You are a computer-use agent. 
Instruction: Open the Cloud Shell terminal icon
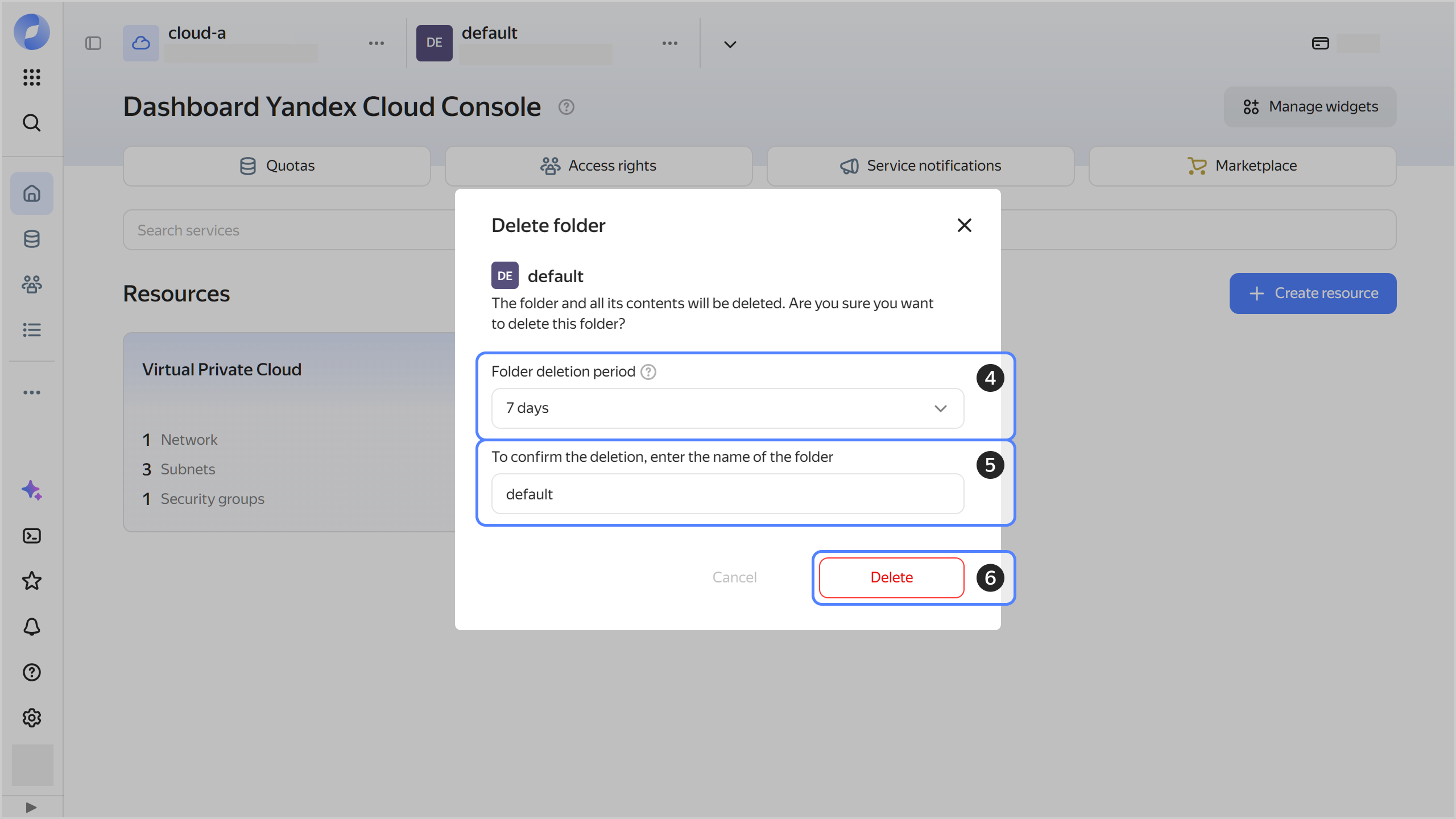click(32, 536)
